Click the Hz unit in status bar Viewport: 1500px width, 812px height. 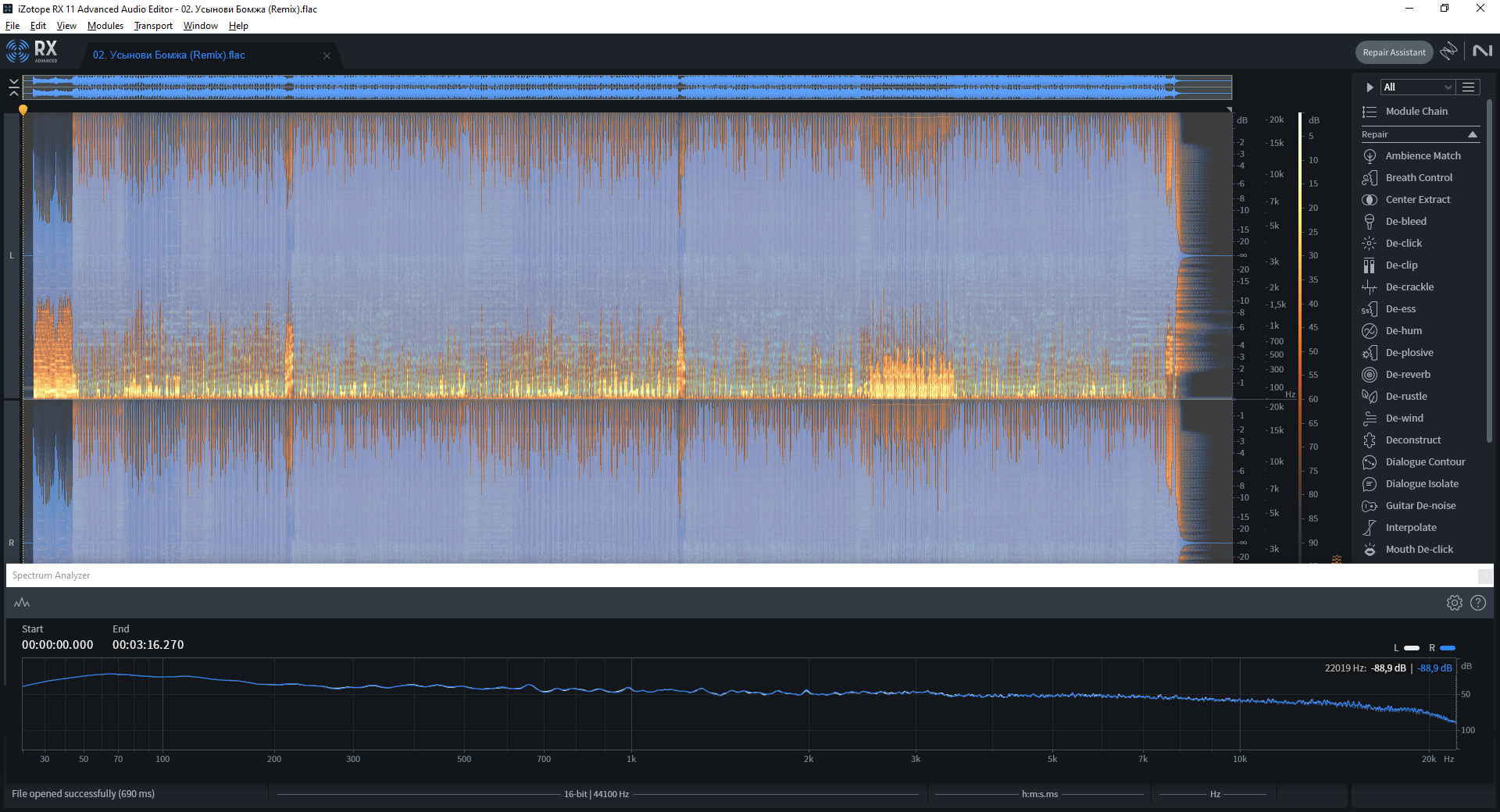[1215, 794]
